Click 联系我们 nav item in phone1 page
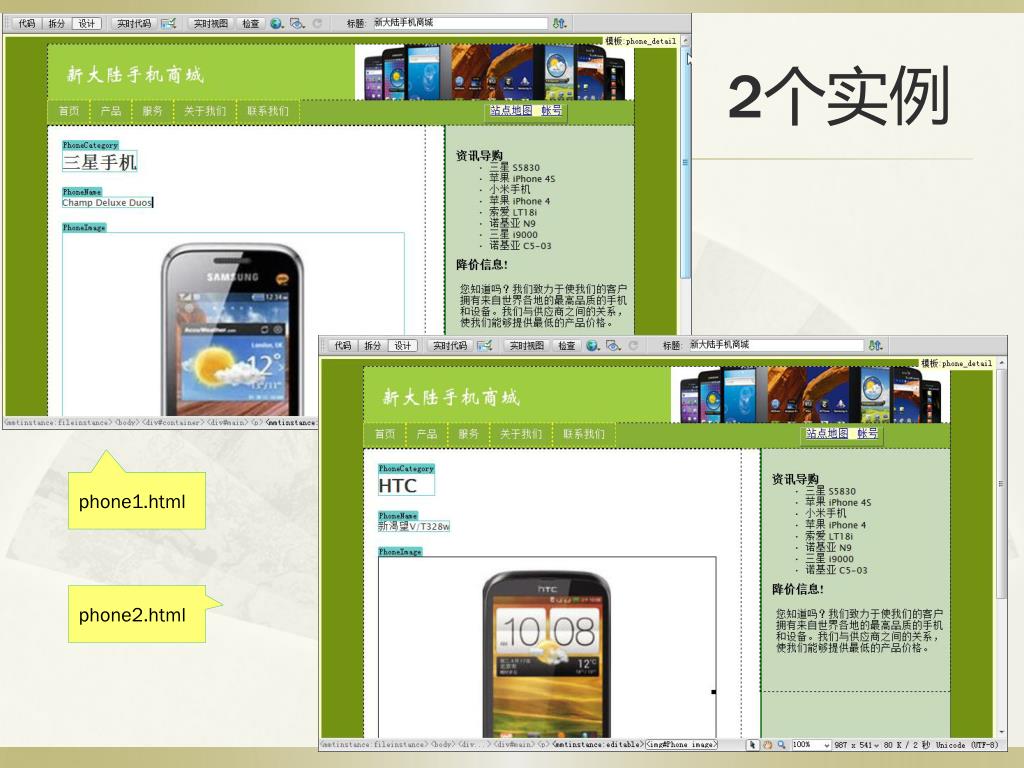Screen dimensions: 1024x768 268,111
